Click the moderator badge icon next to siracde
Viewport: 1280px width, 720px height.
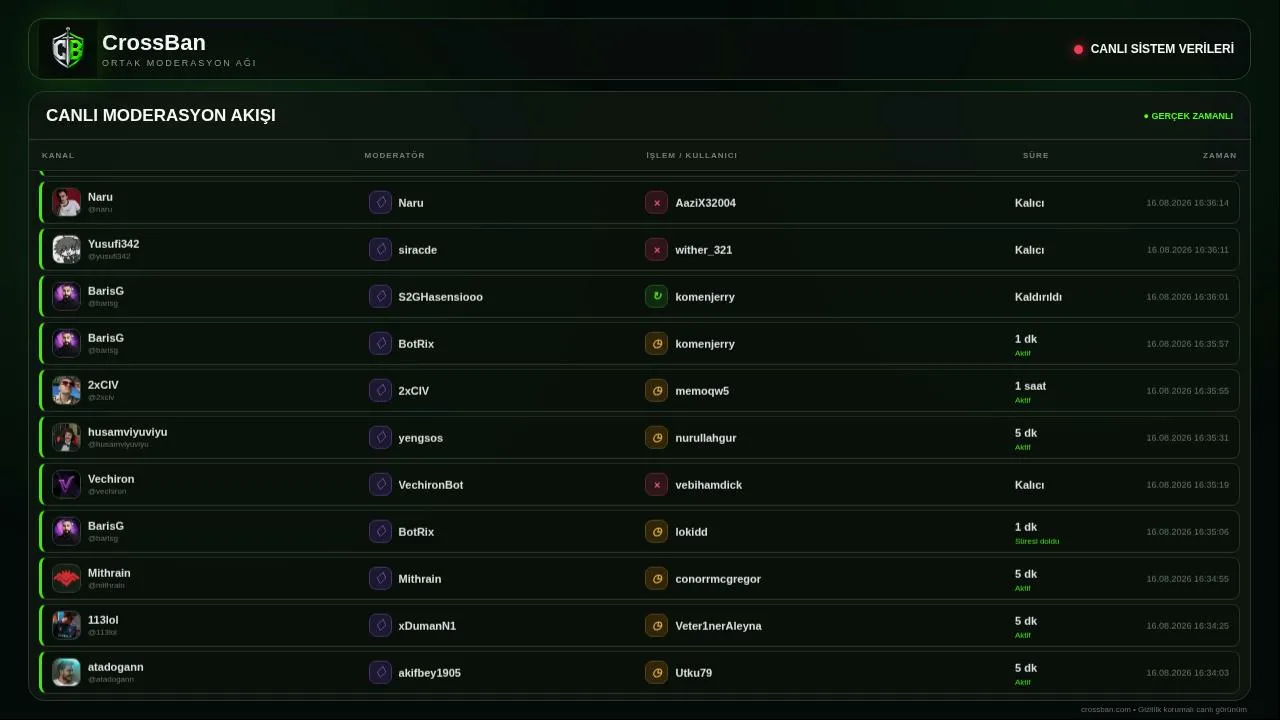pyautogui.click(x=380, y=250)
